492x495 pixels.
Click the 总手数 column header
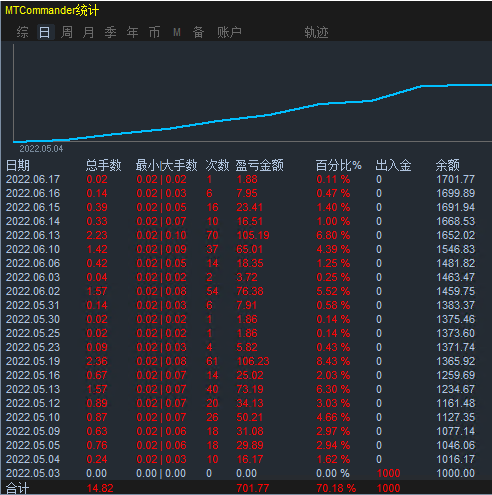[x=104, y=165]
